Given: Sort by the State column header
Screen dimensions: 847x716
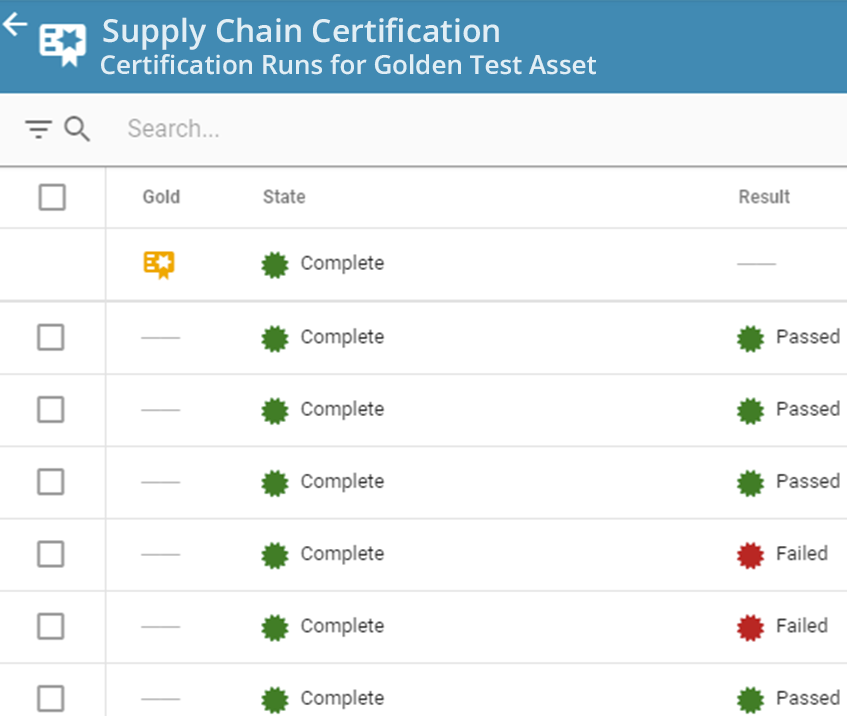Looking at the screenshot, I should click(284, 197).
